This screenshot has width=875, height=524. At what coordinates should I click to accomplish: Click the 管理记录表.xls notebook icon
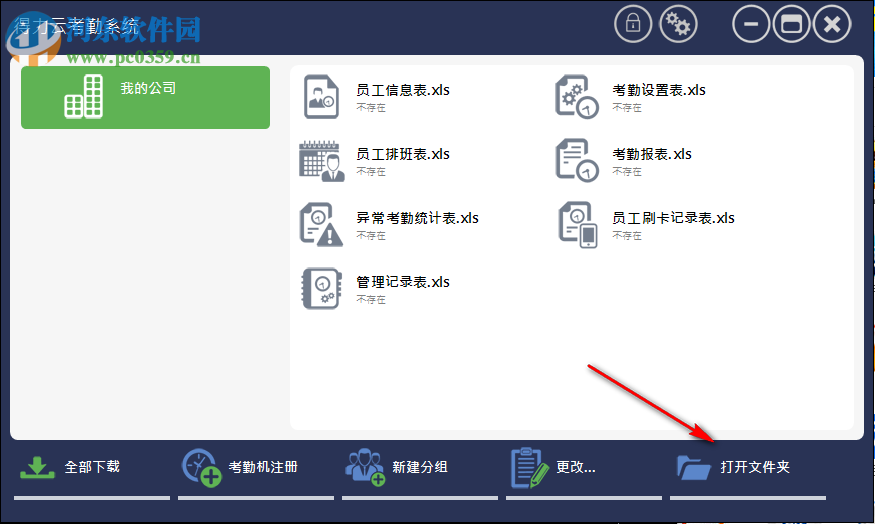click(x=321, y=289)
